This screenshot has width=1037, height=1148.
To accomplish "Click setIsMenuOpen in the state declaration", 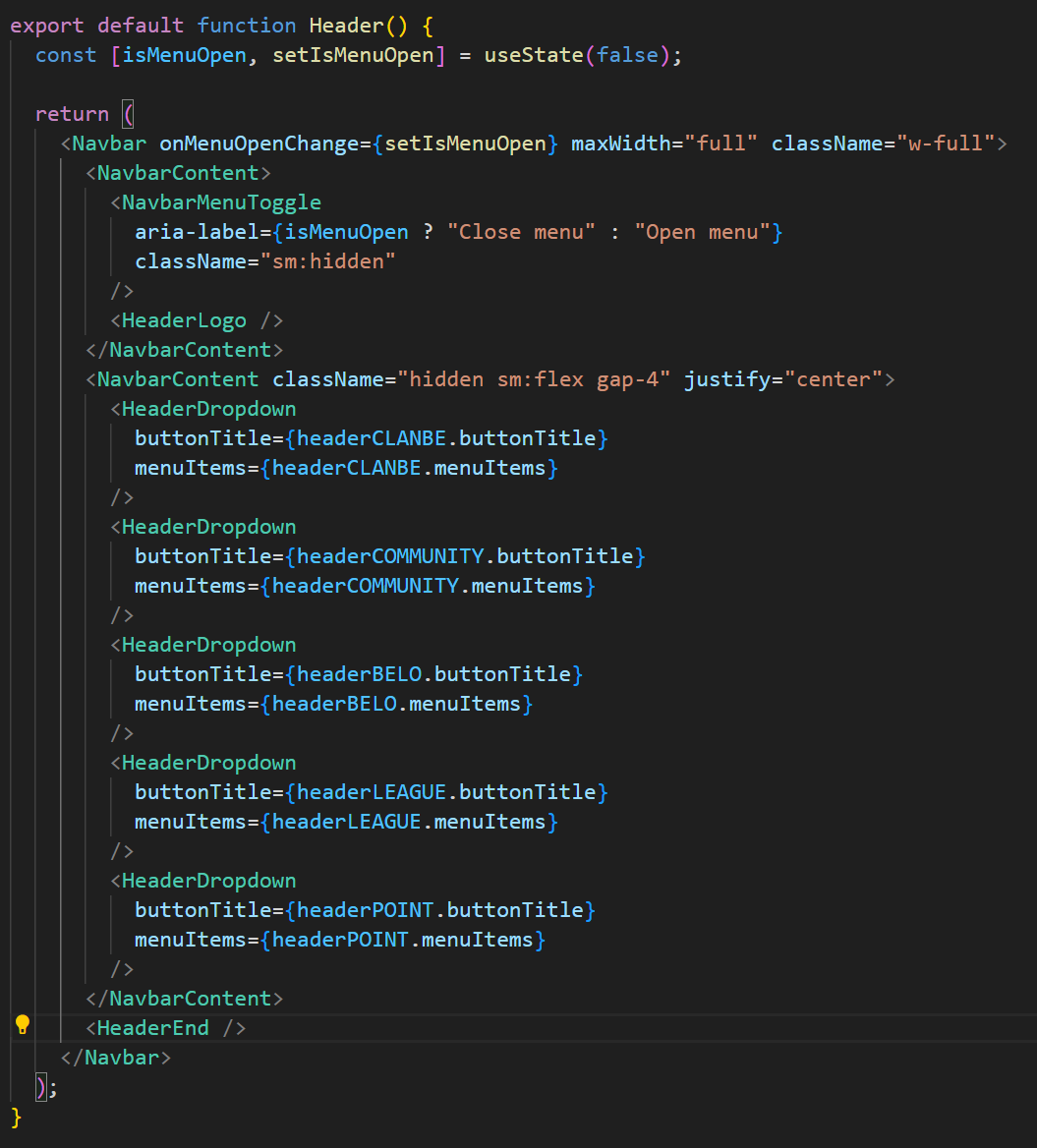I will [353, 55].
